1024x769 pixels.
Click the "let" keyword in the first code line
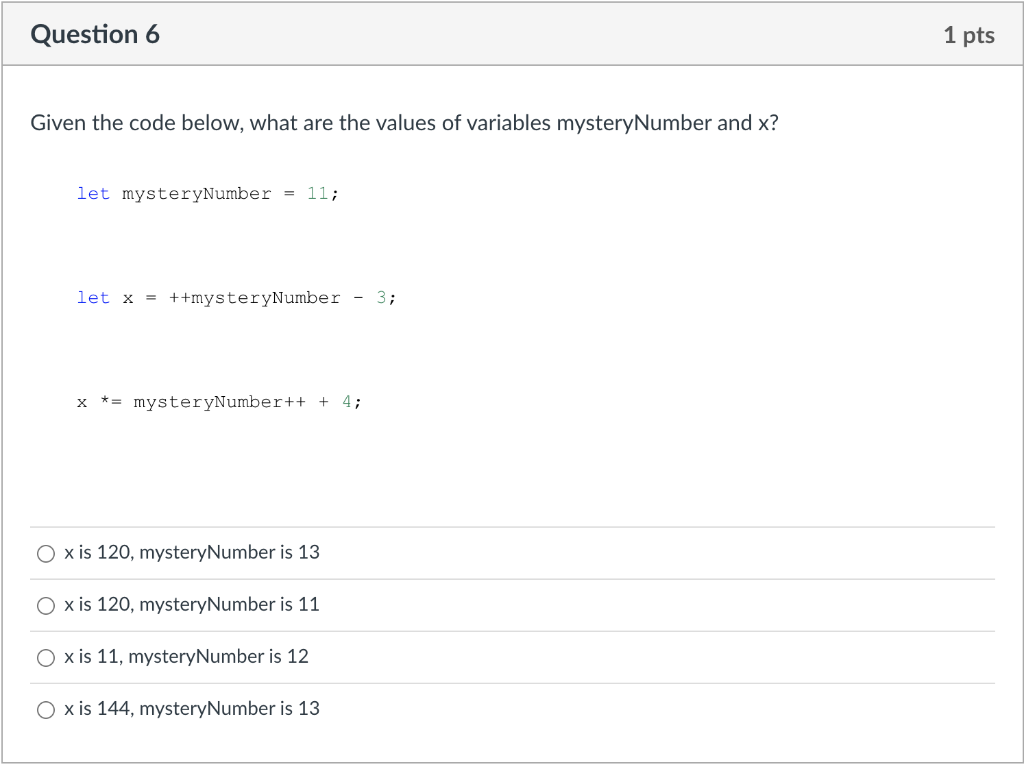93,193
